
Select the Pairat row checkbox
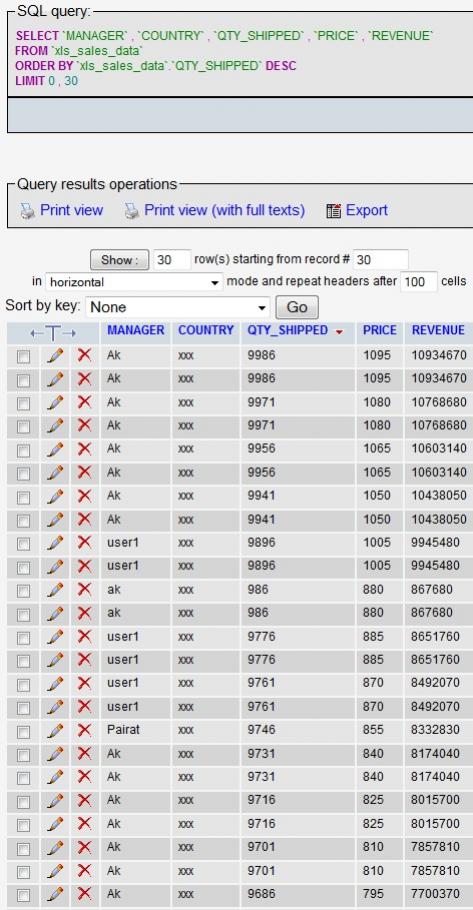[x=23, y=732]
